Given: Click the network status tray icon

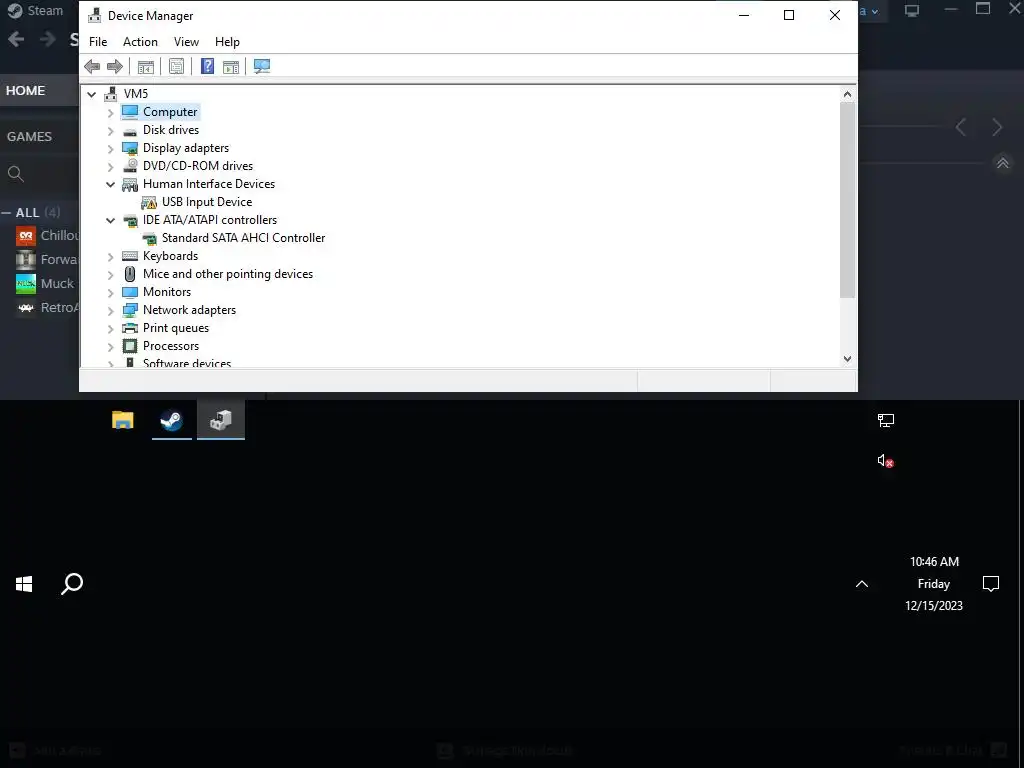Looking at the screenshot, I should pos(886,421).
